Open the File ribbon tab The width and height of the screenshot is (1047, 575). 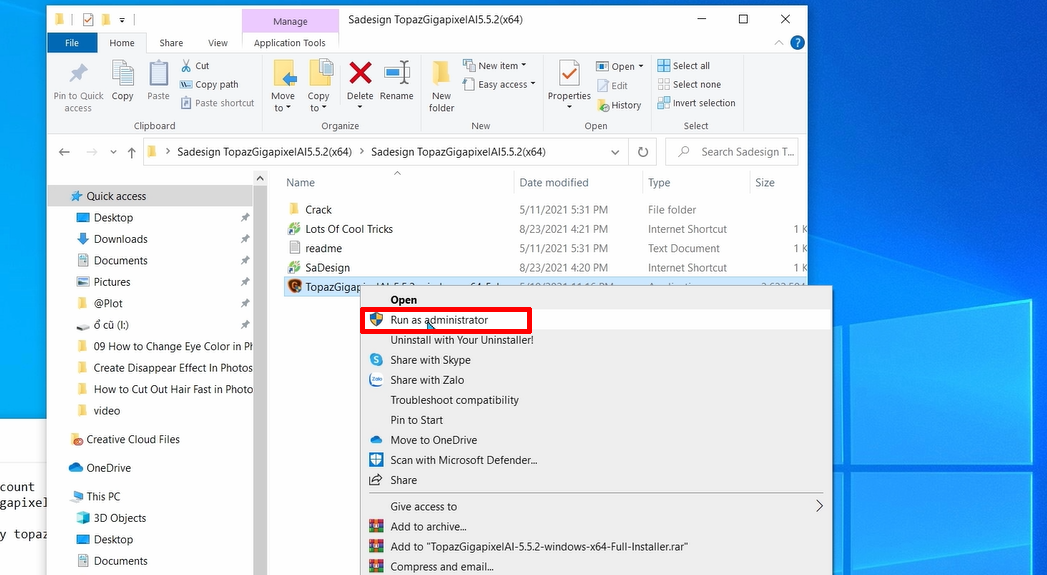[x=72, y=43]
